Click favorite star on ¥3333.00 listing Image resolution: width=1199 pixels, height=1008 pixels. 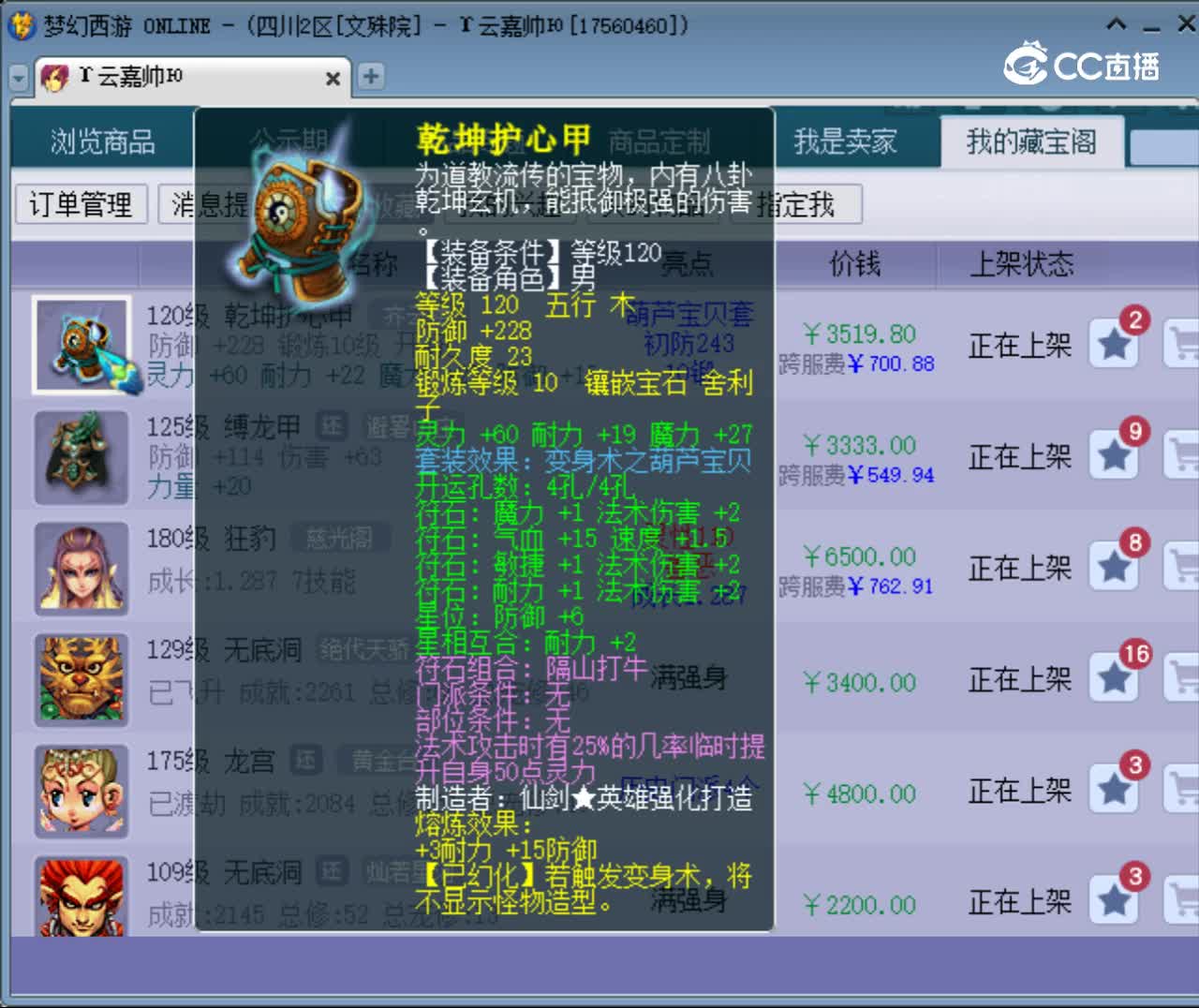(x=1115, y=455)
